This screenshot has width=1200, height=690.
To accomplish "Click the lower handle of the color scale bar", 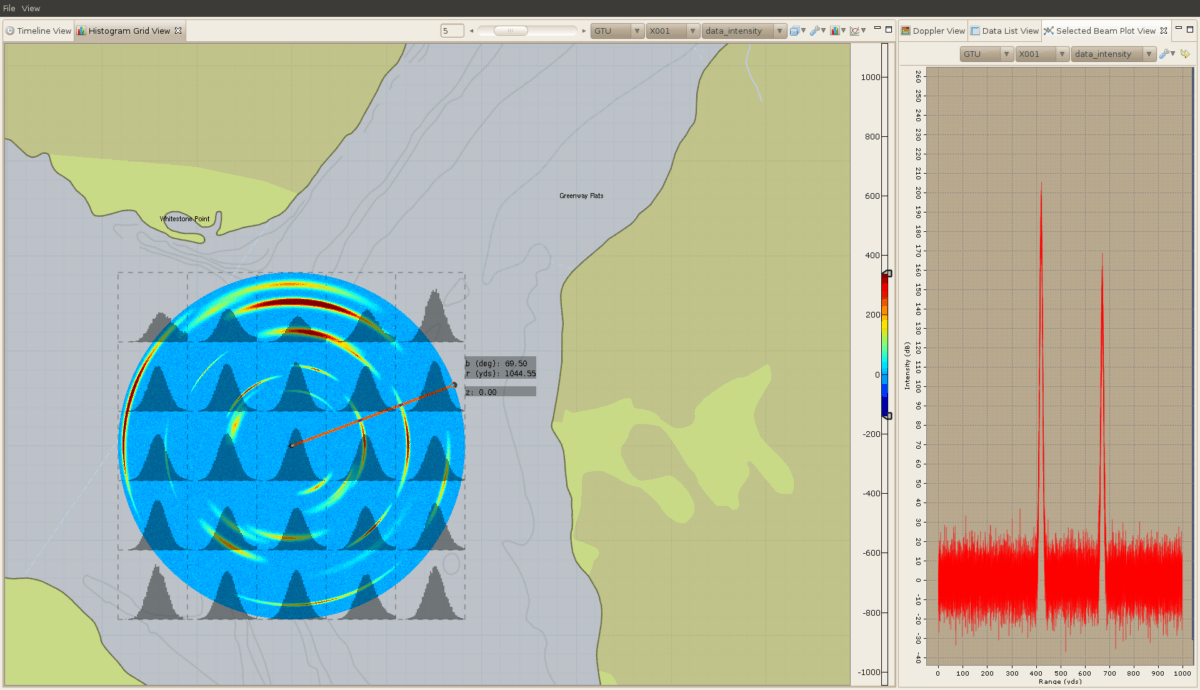I will [x=887, y=415].
